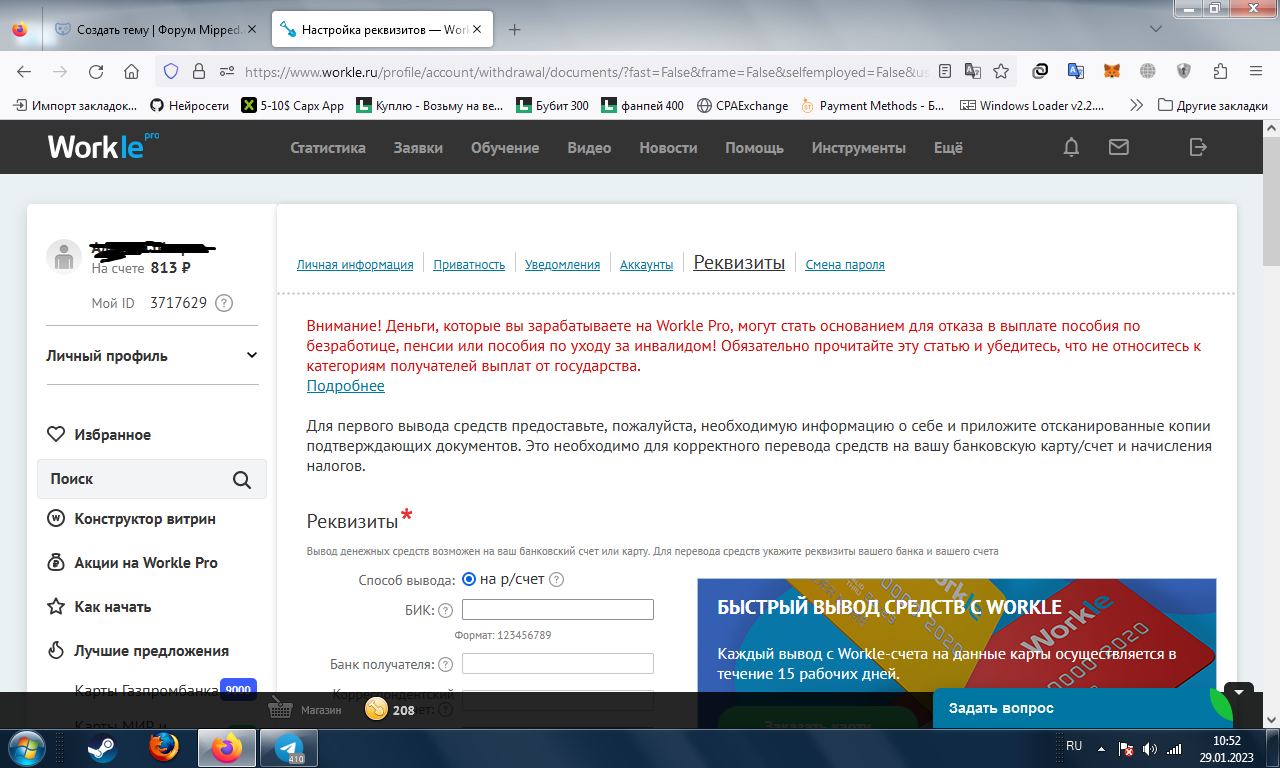This screenshot has width=1280, height=768.
Task: Click the shield extension icon
Action: (x=1184, y=72)
